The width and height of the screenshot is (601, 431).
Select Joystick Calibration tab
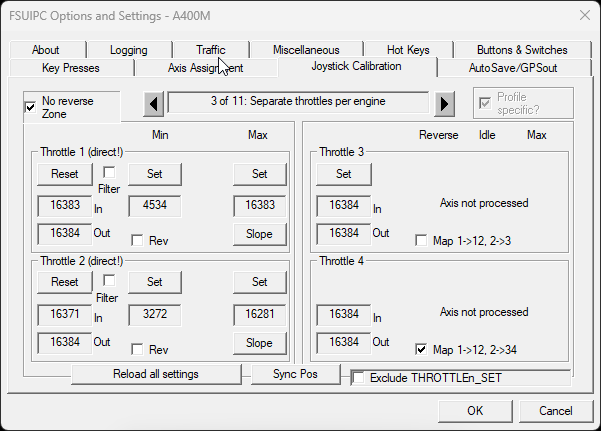click(x=356, y=66)
